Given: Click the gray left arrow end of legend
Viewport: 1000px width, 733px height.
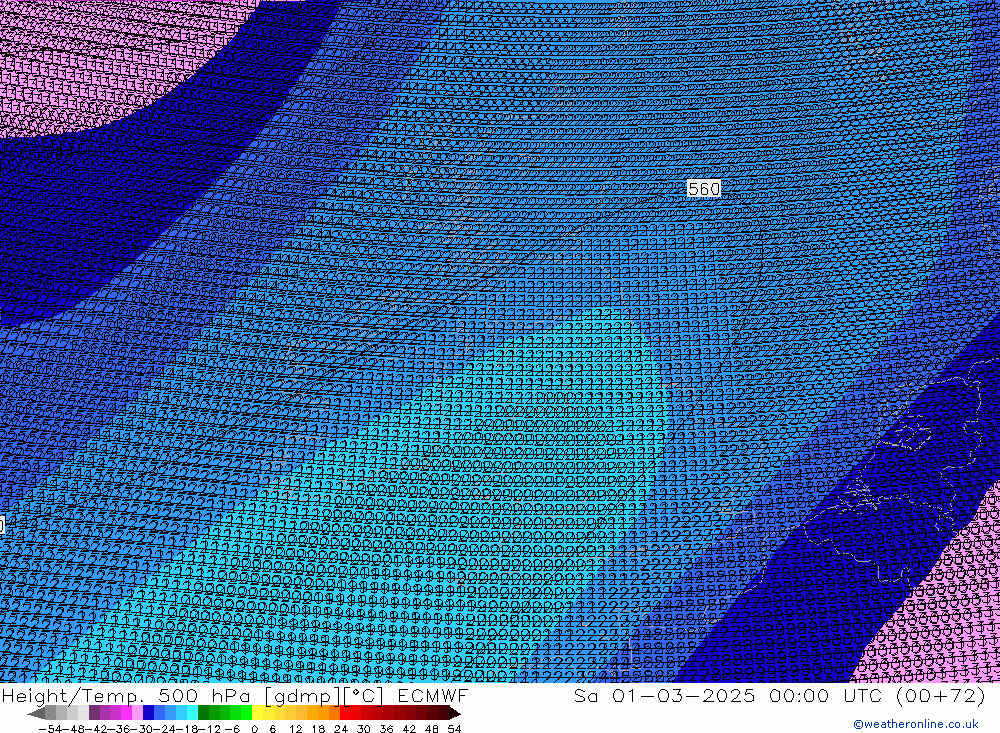Looking at the screenshot, I should click(x=36, y=714).
